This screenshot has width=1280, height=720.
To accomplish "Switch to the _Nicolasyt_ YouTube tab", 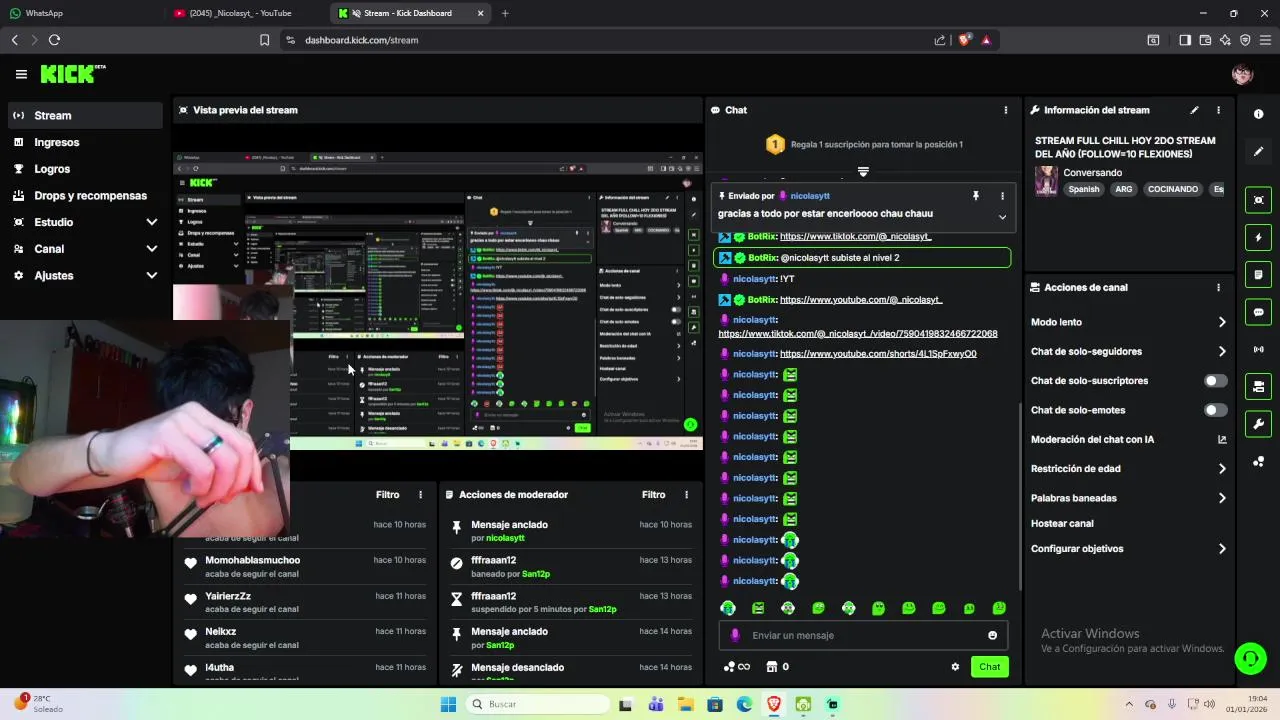I will pyautogui.click(x=246, y=13).
